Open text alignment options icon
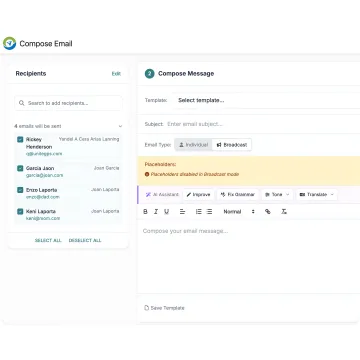 pos(182,212)
